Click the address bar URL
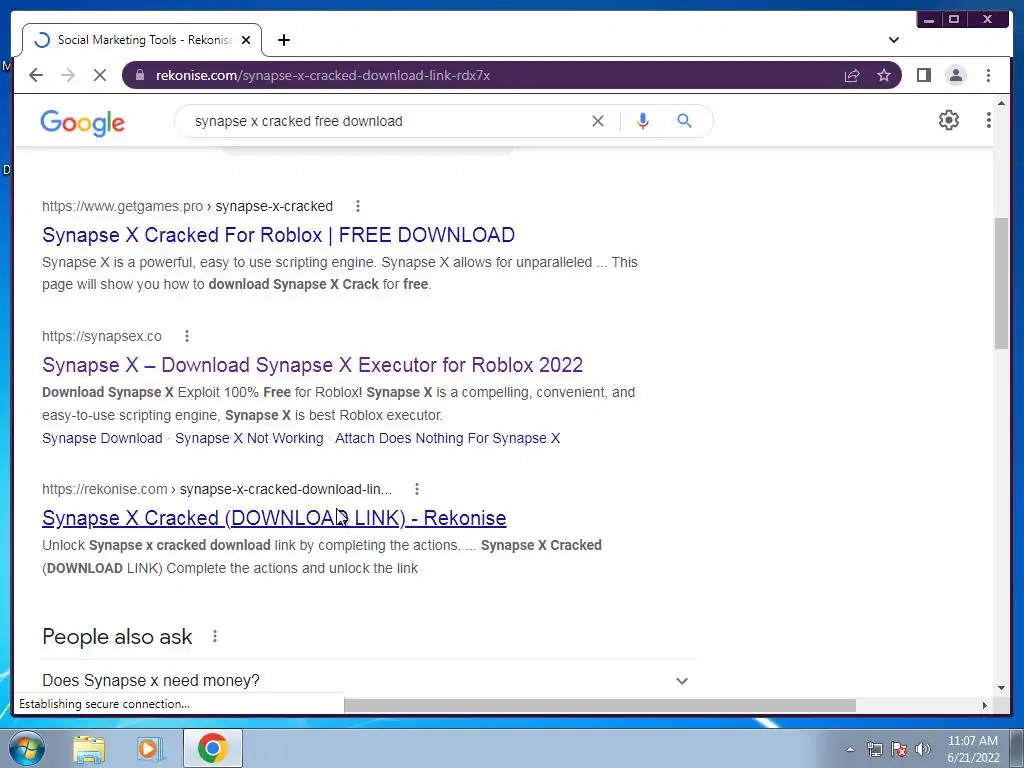This screenshot has width=1024, height=768. [x=323, y=75]
